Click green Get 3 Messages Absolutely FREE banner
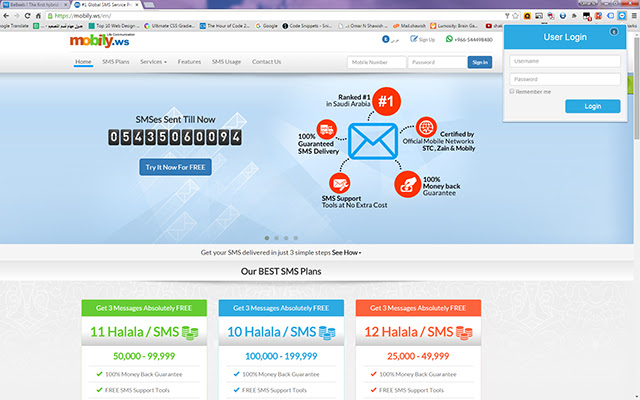 point(144,308)
